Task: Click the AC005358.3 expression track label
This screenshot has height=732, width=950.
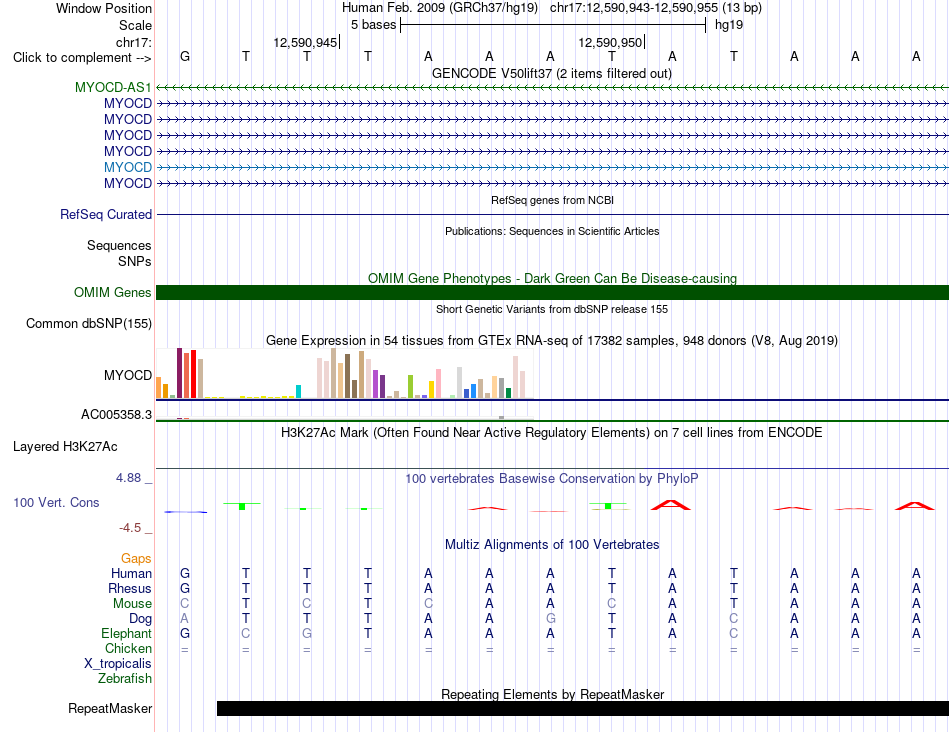Action: (116, 414)
